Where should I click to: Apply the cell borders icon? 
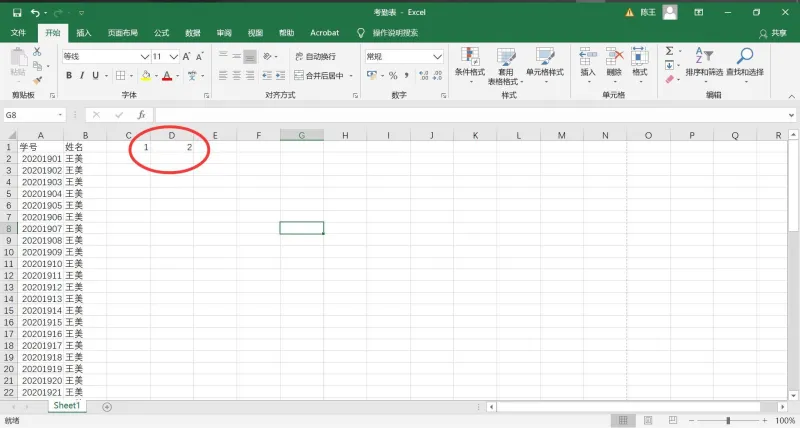click(120, 75)
